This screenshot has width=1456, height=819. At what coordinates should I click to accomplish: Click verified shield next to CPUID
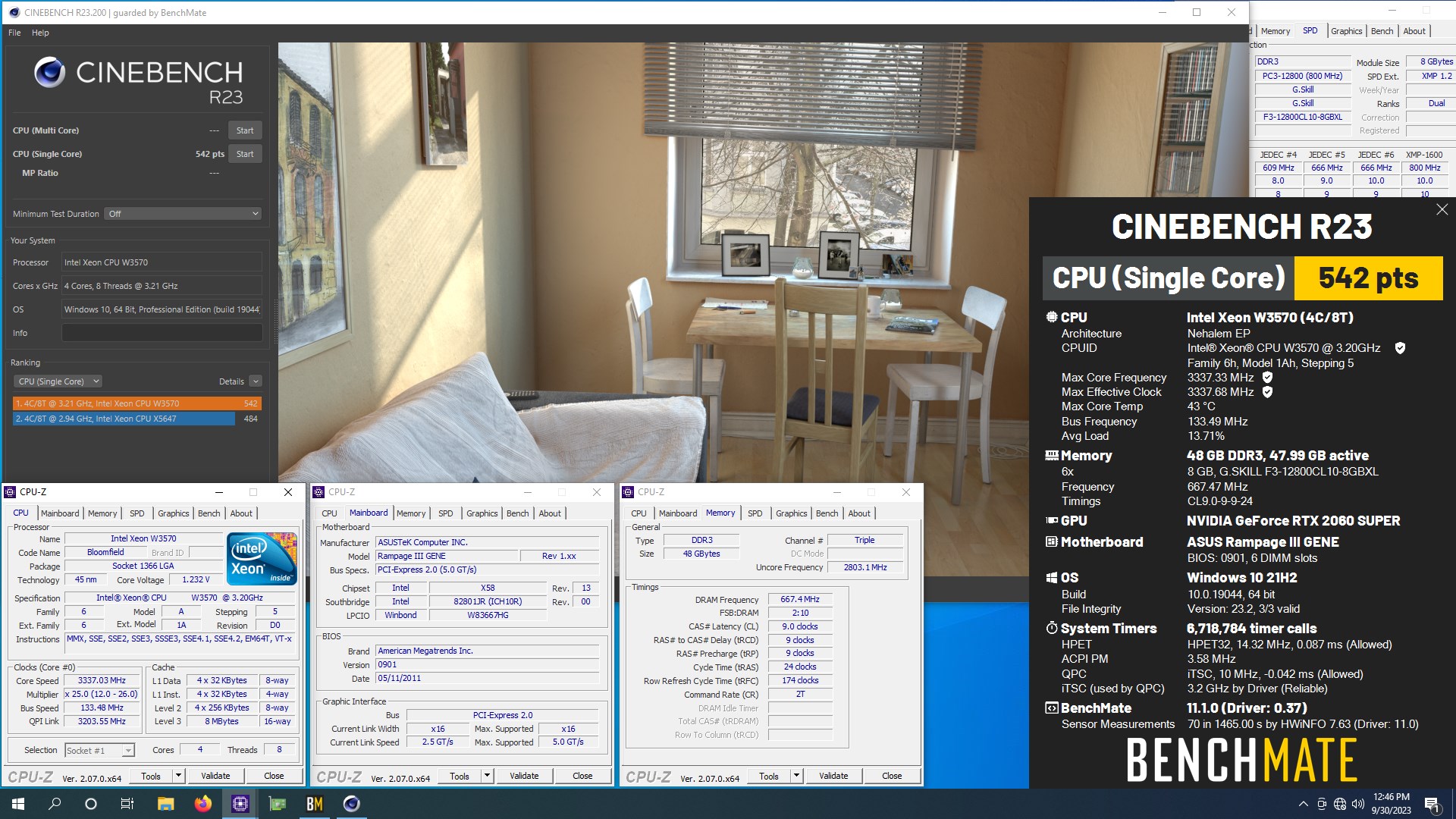[x=1400, y=348]
